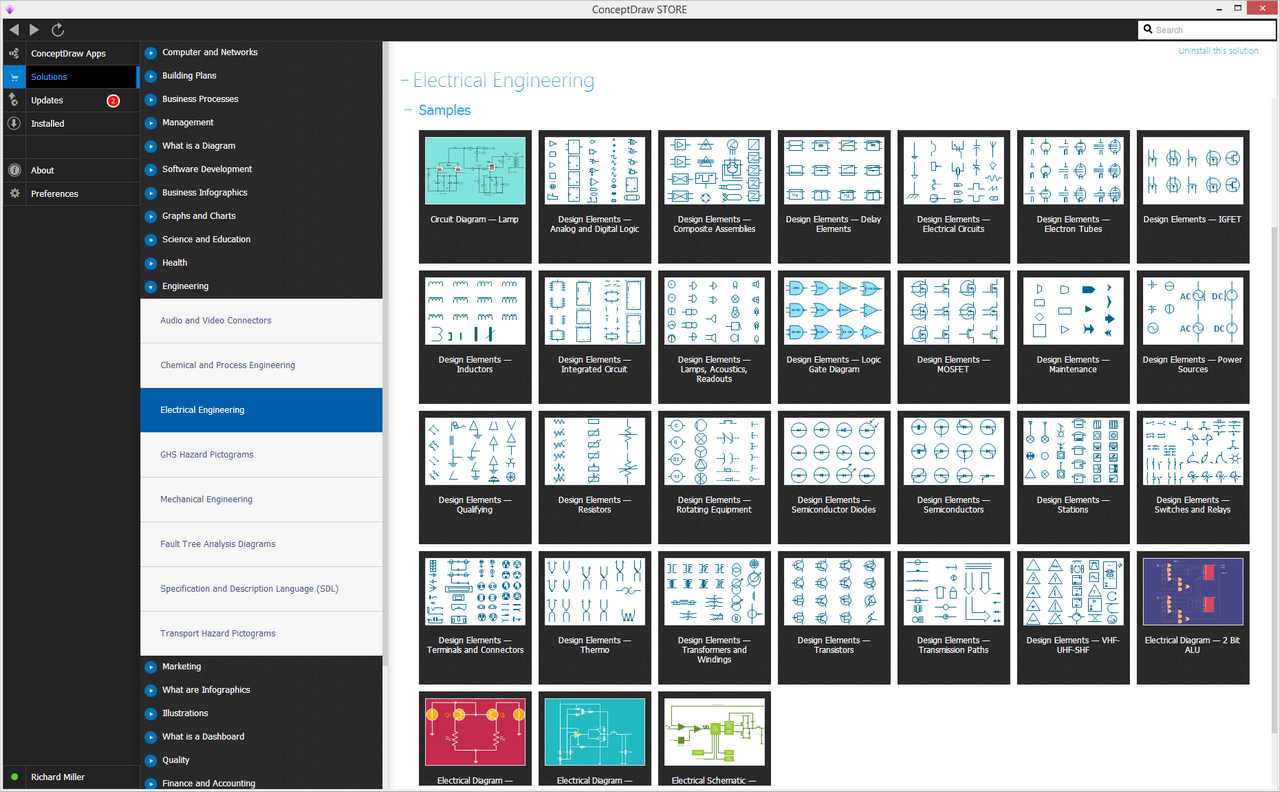Open Specification and Description Language (SDL) solution

[x=261, y=589]
